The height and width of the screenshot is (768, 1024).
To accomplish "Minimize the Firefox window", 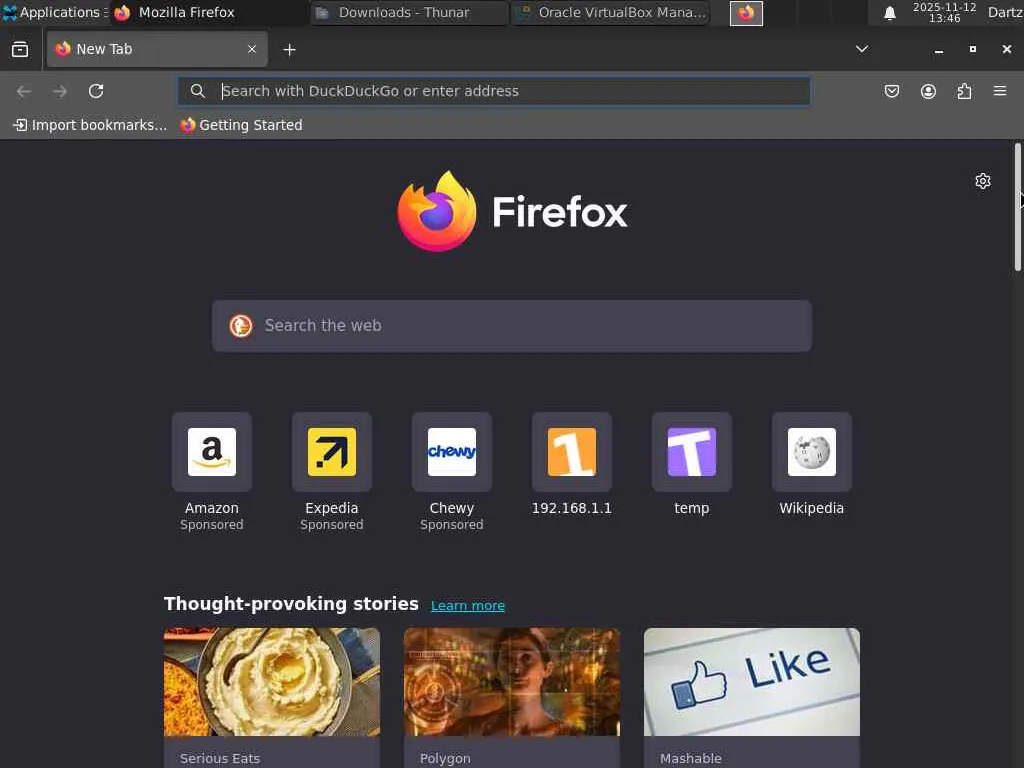I will 938,50.
